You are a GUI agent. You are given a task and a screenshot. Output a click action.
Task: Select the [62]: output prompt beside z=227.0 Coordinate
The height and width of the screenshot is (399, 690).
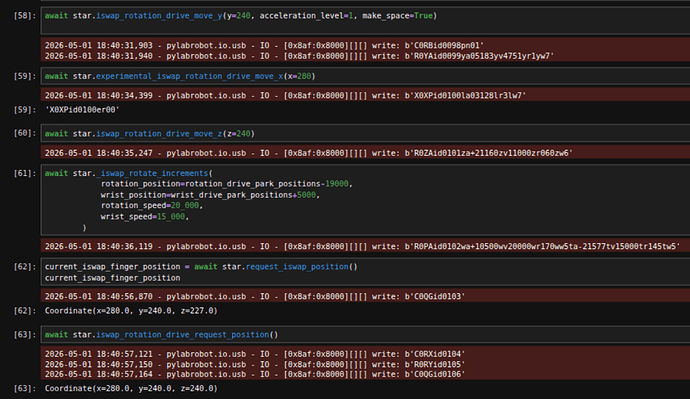[25, 311]
